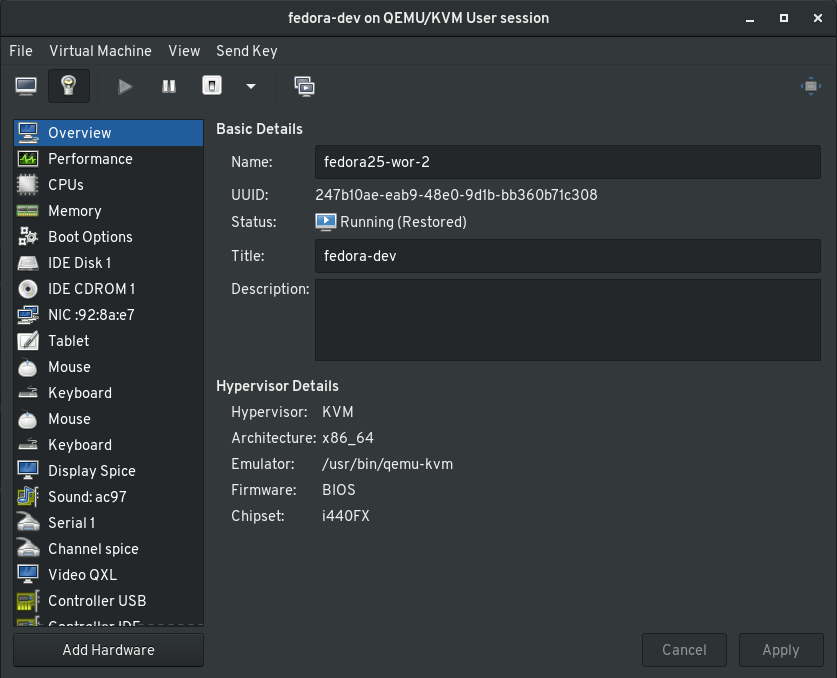Select Serial 1 entry
The width and height of the screenshot is (837, 678).
point(108,523)
